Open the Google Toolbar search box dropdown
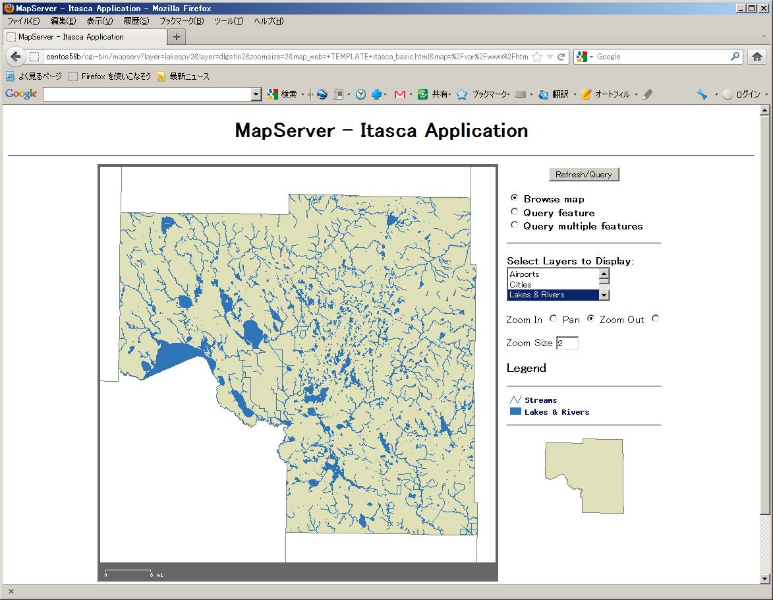 (x=256, y=95)
